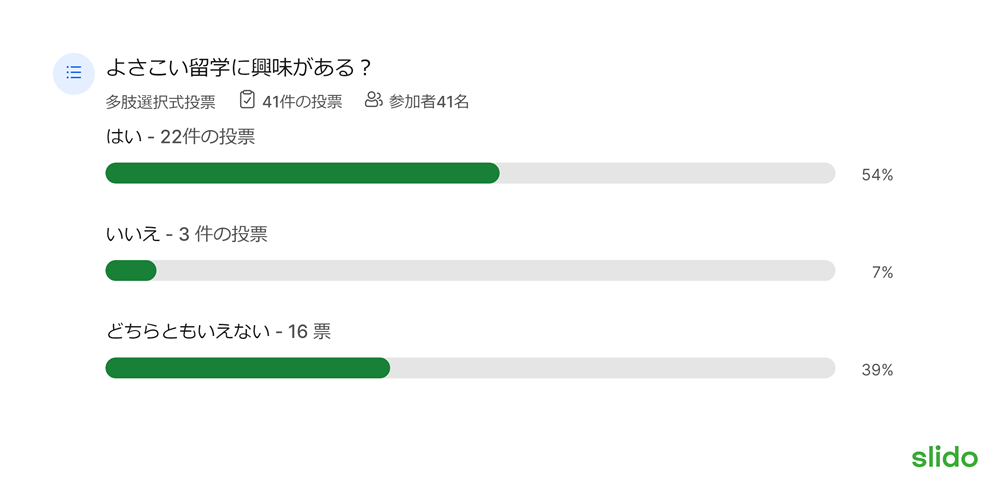
Task: Click the participants people icon
Action: [373, 100]
